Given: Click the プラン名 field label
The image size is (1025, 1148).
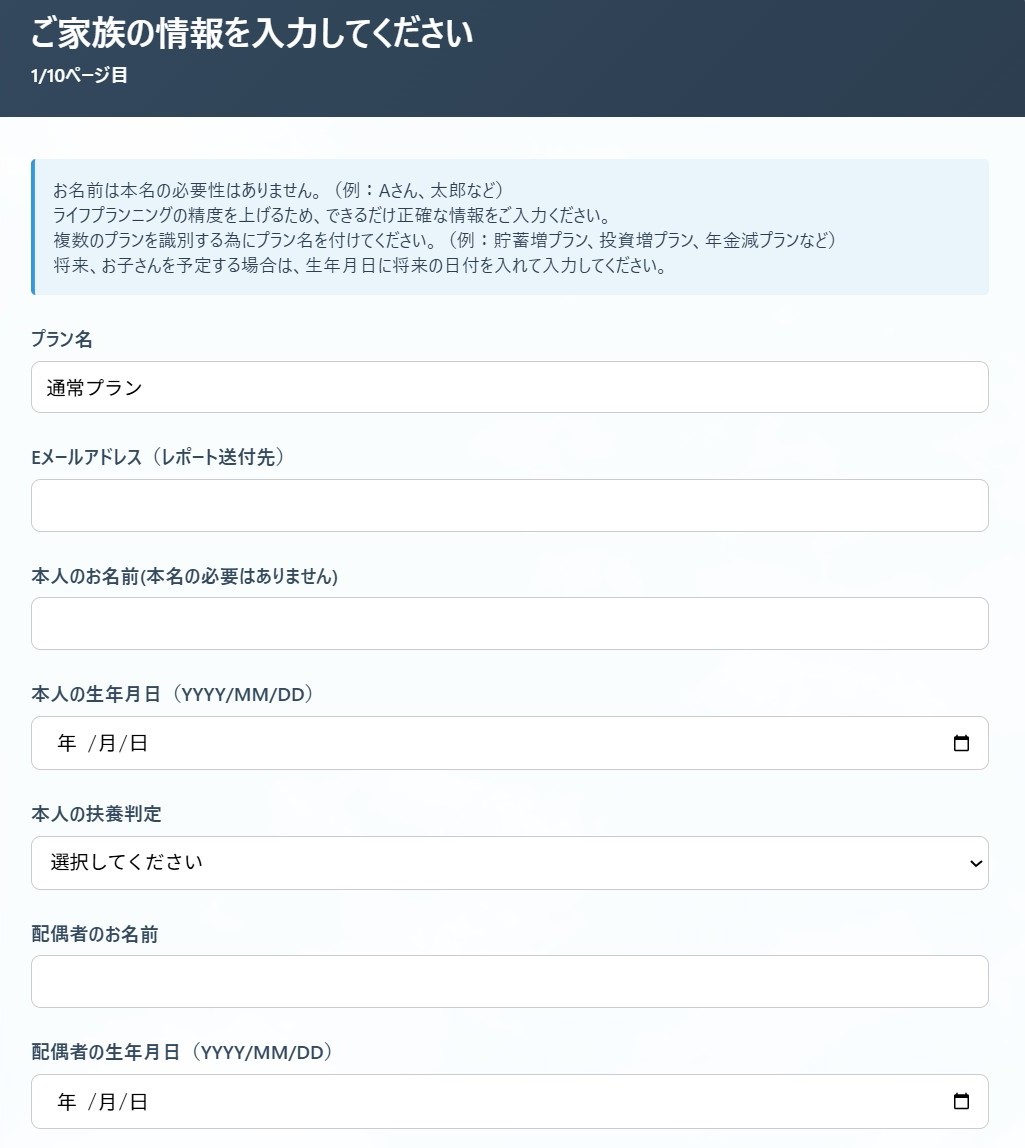Looking at the screenshot, I should click(59, 339).
